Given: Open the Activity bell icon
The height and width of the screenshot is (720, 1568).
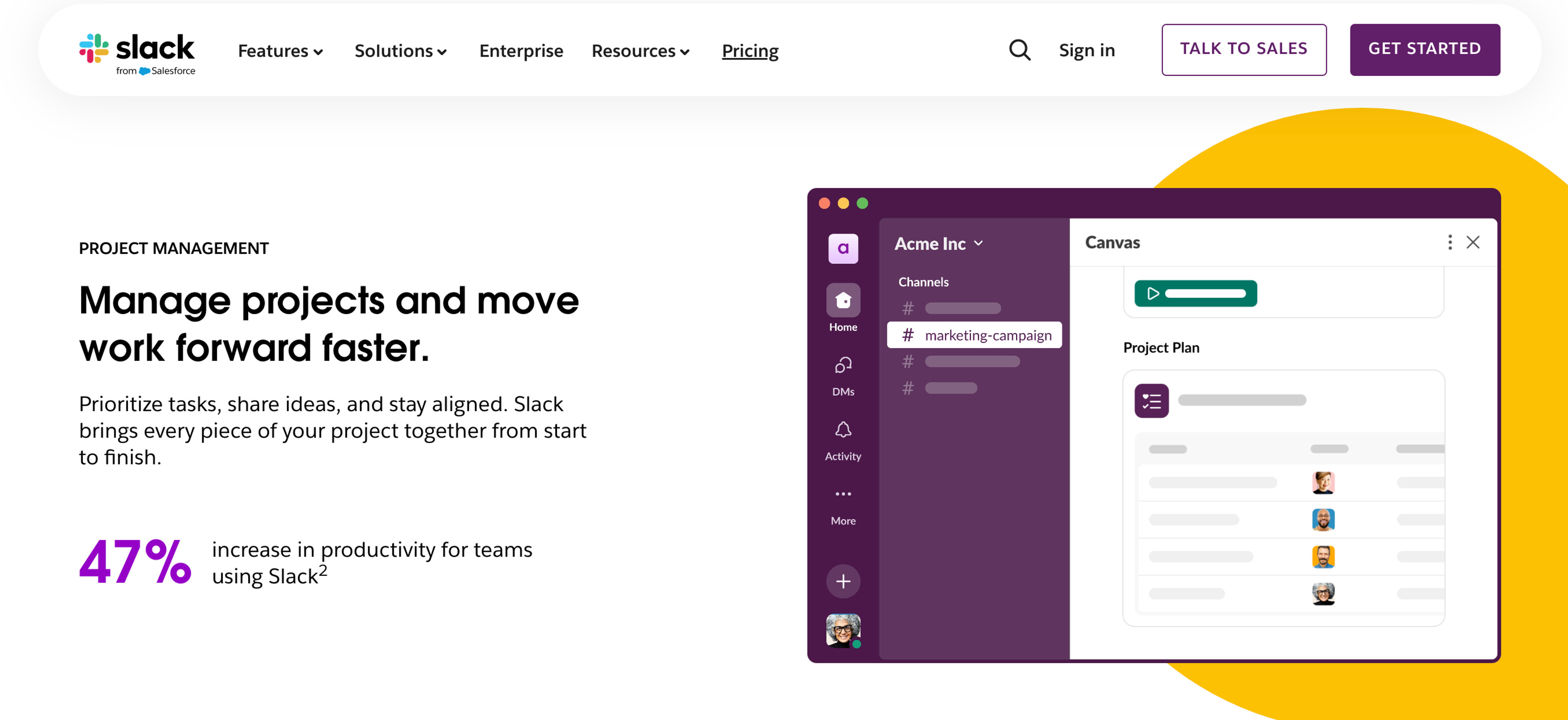Looking at the screenshot, I should click(x=843, y=430).
